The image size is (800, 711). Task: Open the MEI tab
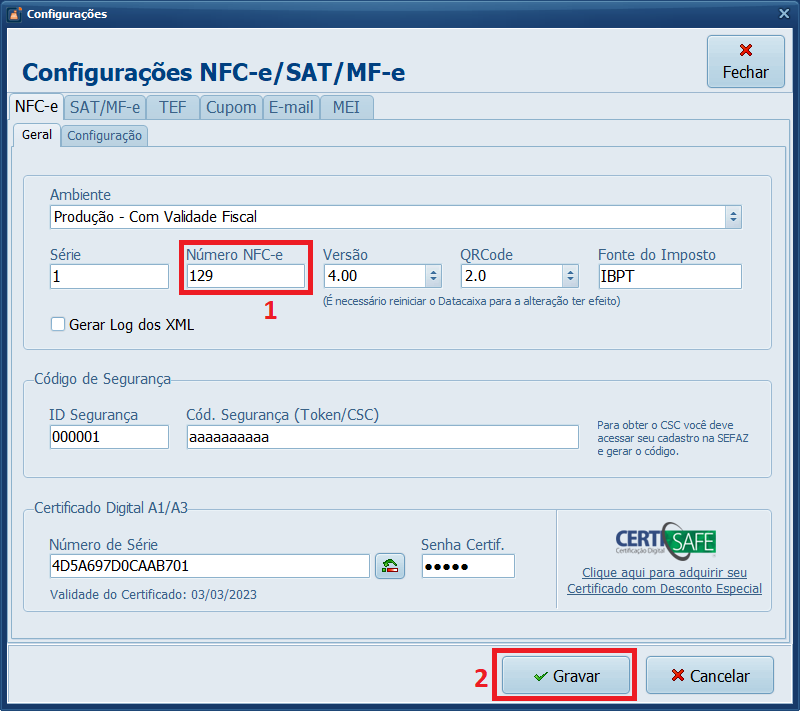tap(346, 107)
